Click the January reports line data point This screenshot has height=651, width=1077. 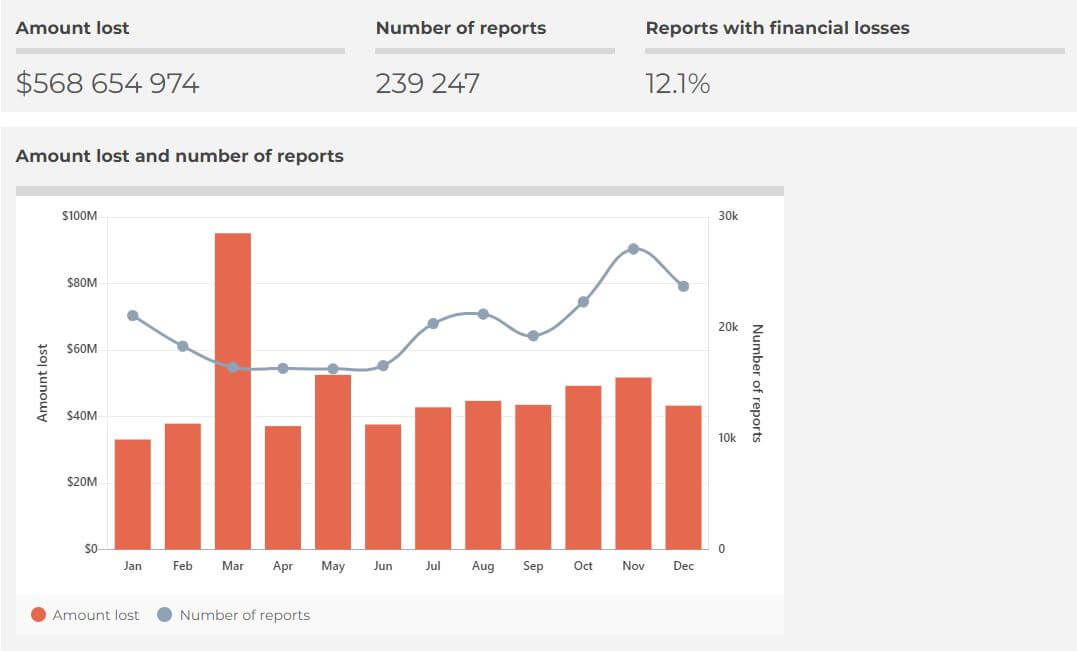point(133,316)
